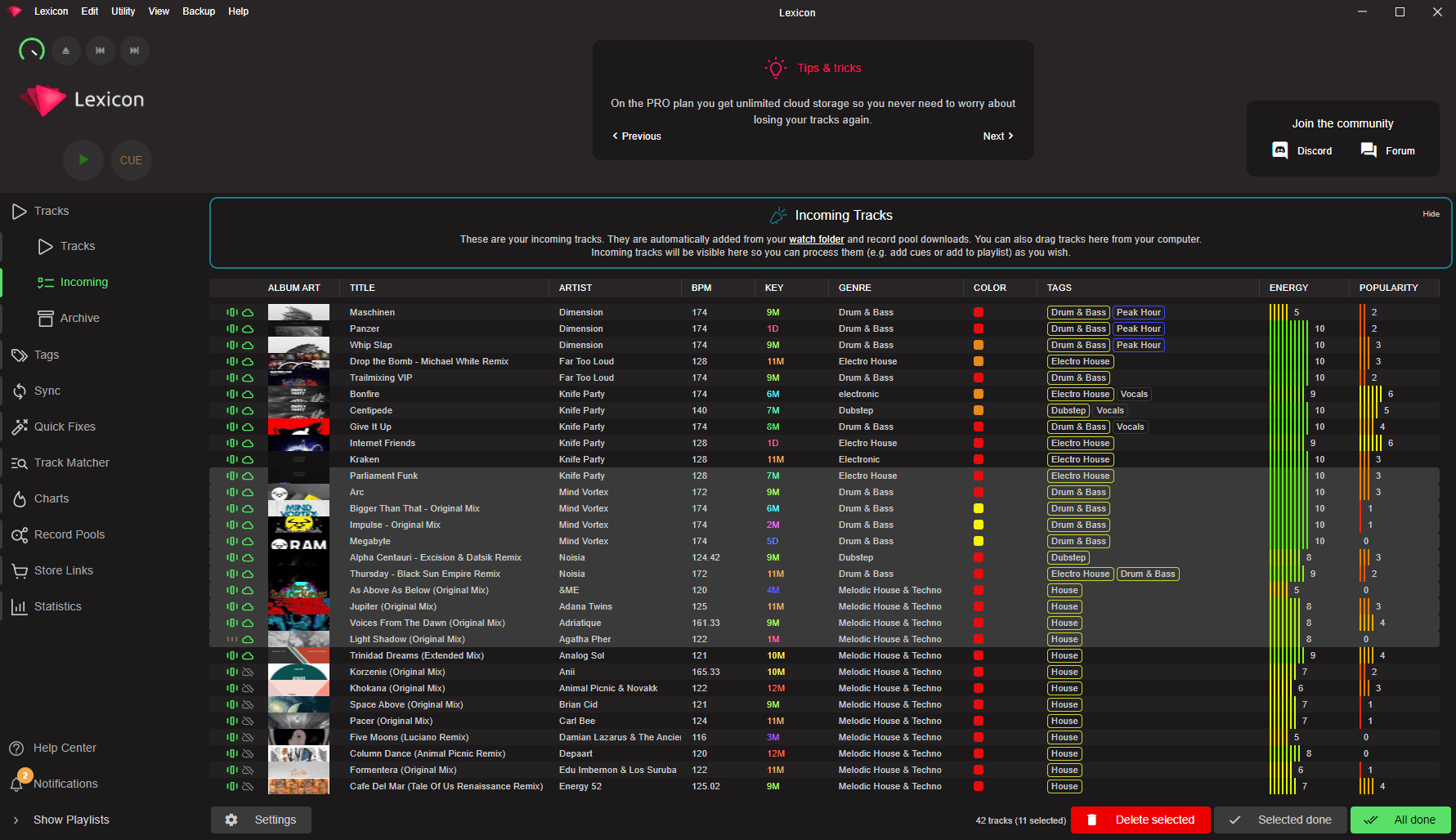The height and width of the screenshot is (840, 1456).
Task: Open the Edit menu
Action: click(x=90, y=11)
